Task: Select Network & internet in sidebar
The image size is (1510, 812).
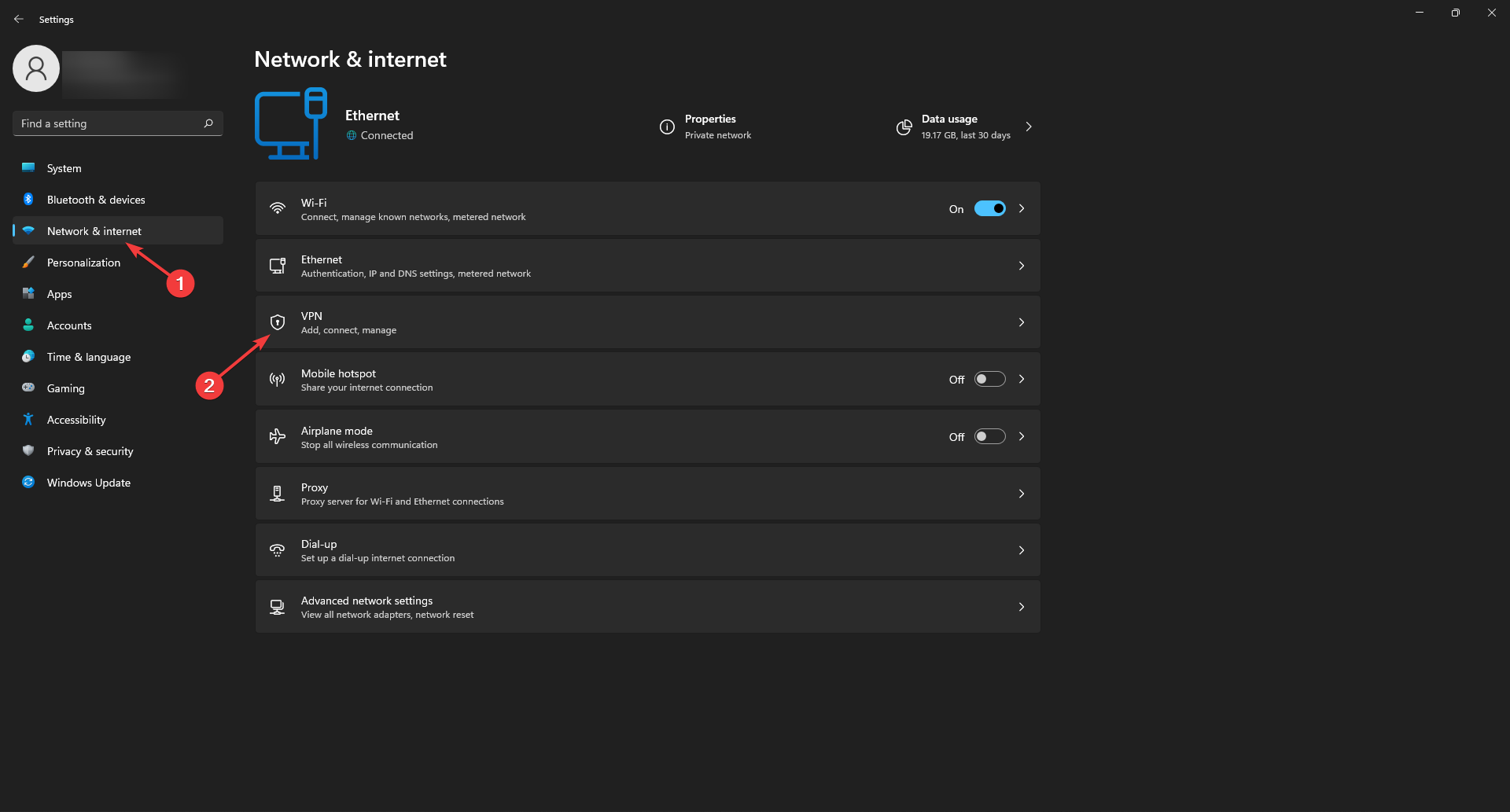Action: tap(118, 231)
